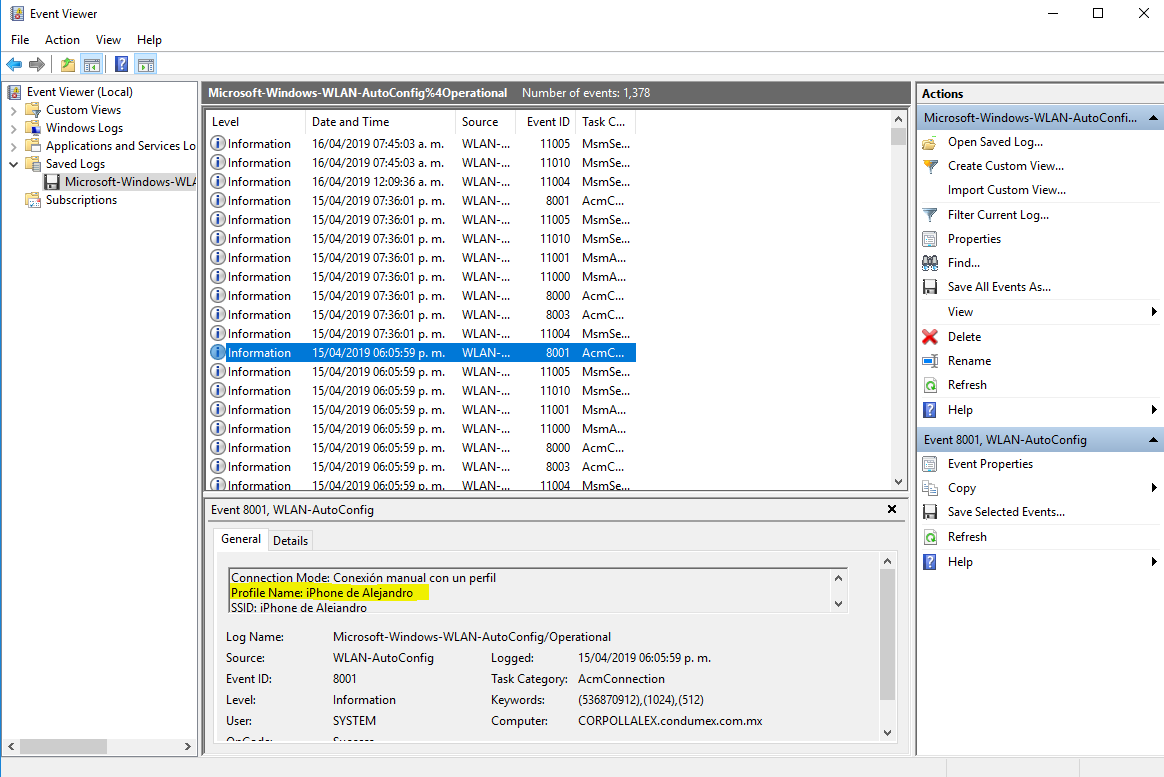Click the Back arrow toolbar icon
Screen dimensions: 1164x777
click(14, 65)
